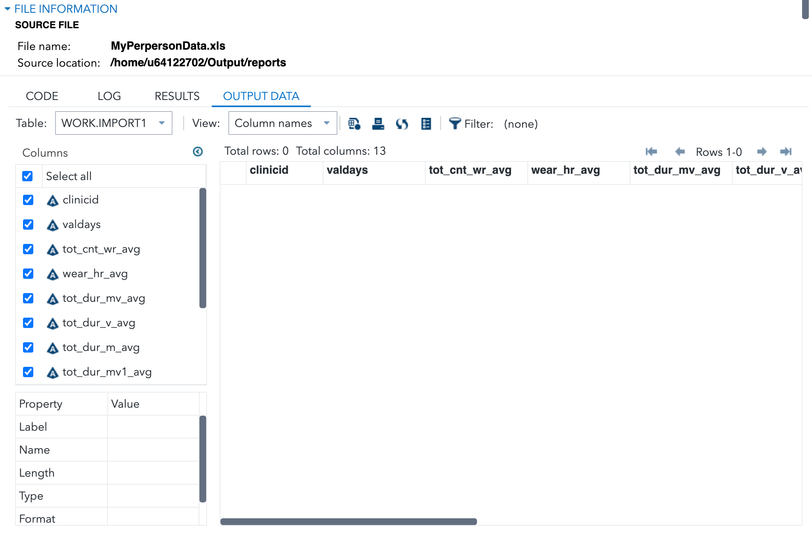
Task: Uncheck the tot_cnt_wr_avg column checkbox
Action: [x=28, y=249]
